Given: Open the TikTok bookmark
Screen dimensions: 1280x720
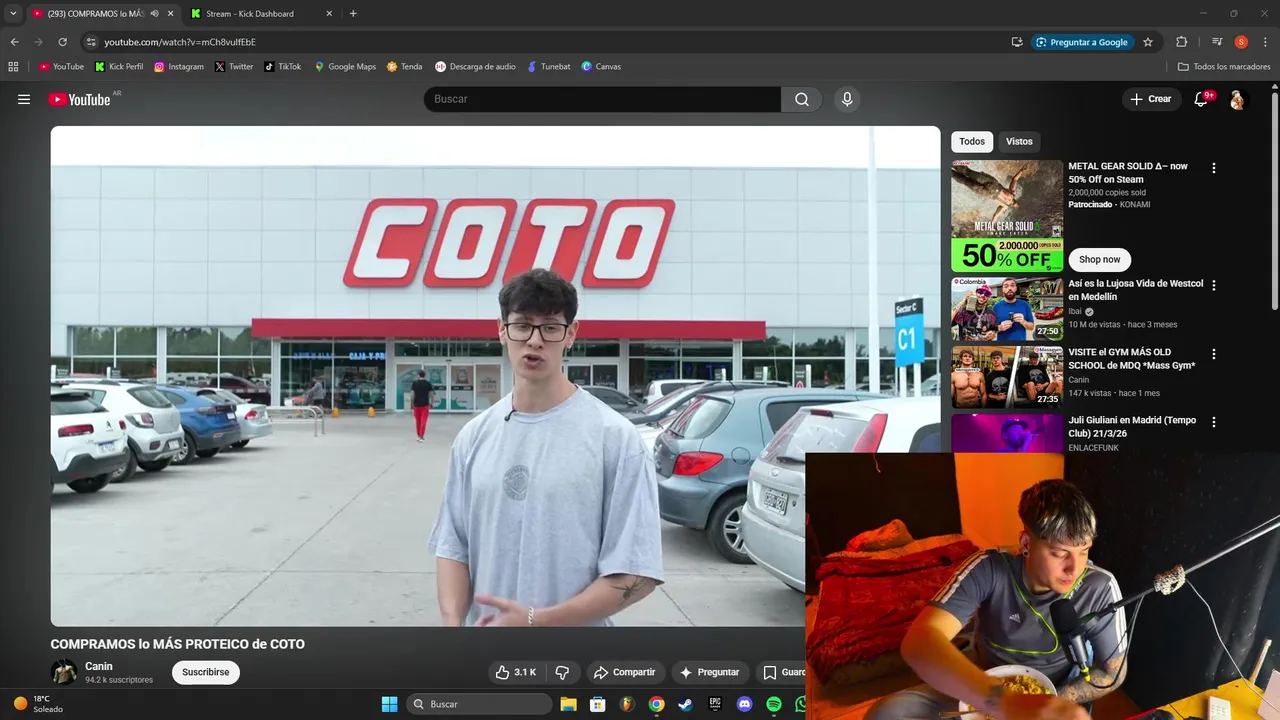Looking at the screenshot, I should (x=283, y=67).
